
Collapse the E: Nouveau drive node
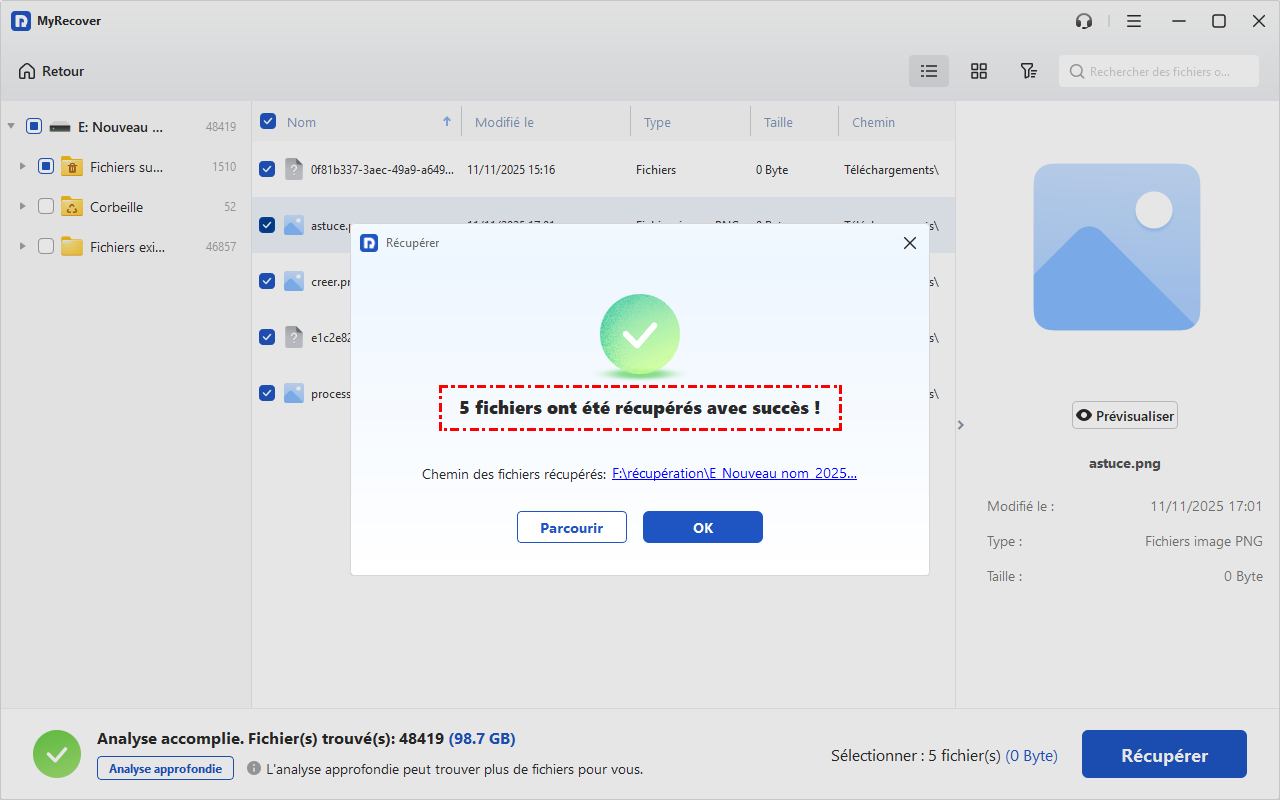pyautogui.click(x=11, y=127)
